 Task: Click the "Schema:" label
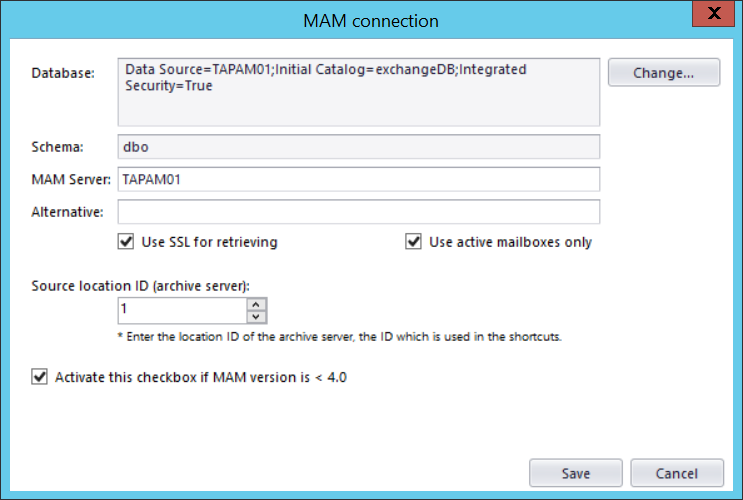click(x=58, y=146)
